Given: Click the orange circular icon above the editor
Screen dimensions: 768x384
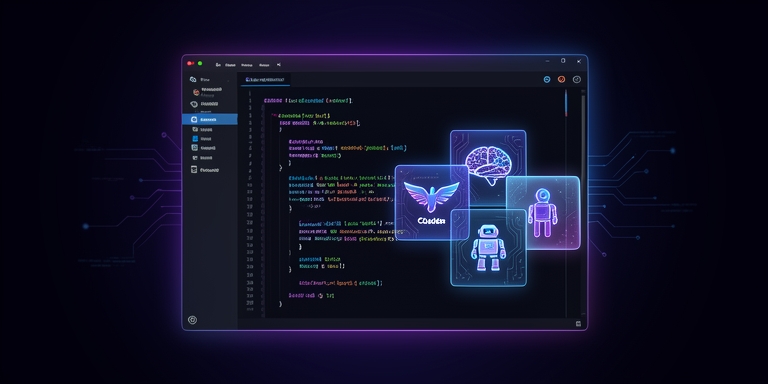Looking at the screenshot, I should (x=562, y=79).
